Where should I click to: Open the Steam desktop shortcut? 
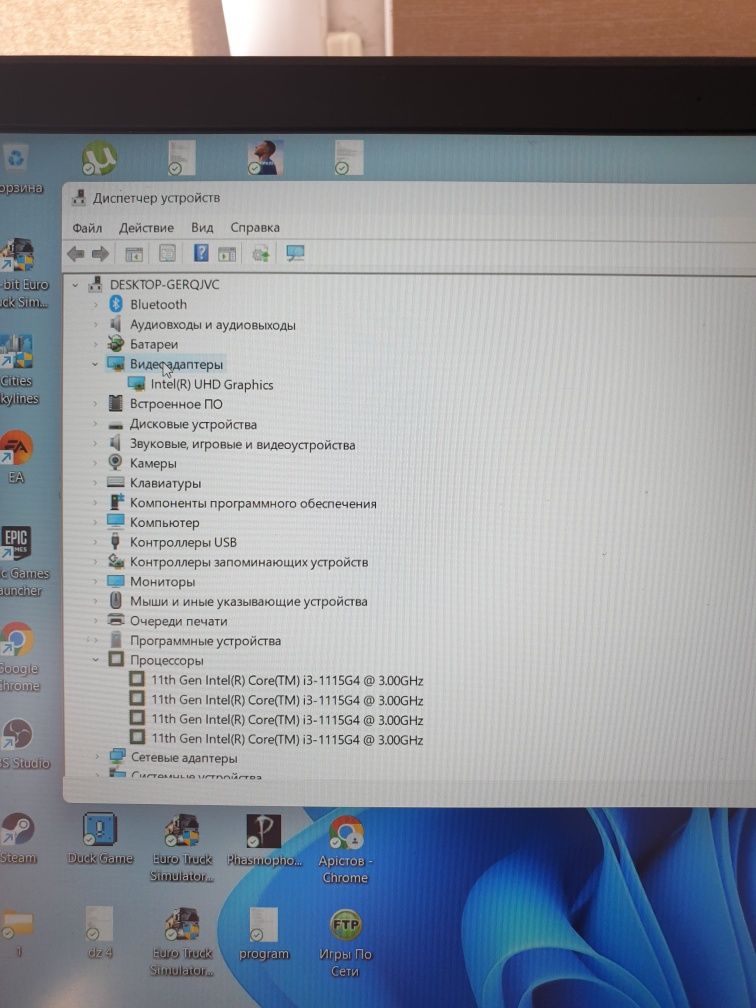coord(17,828)
